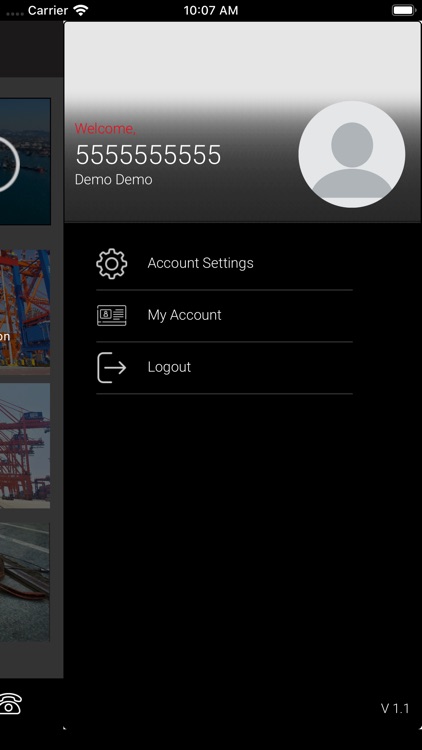Tap the profile avatar picture
Screen dimensions: 422x750
click(x=352, y=154)
